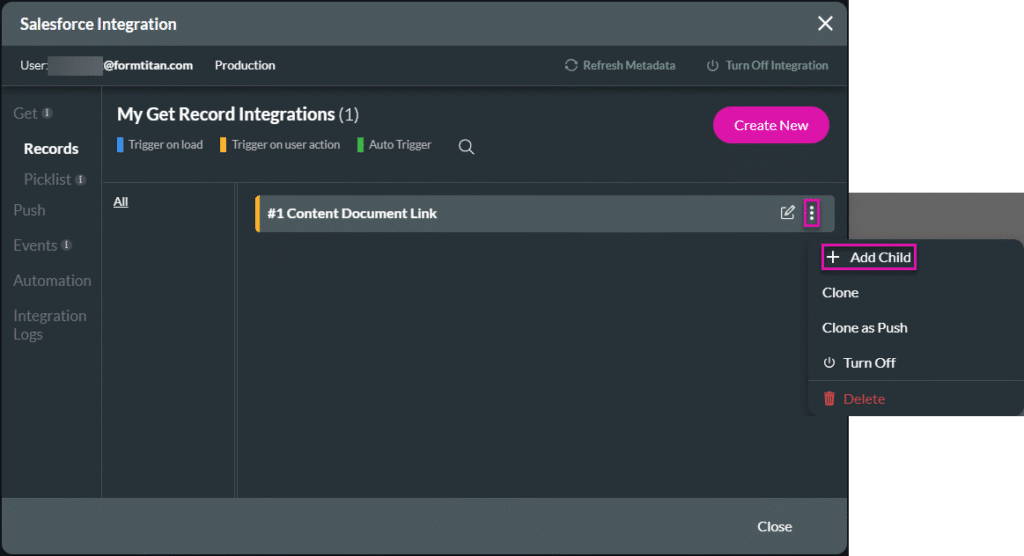Click the All filter link
The width and height of the screenshot is (1024, 556).
tap(121, 202)
